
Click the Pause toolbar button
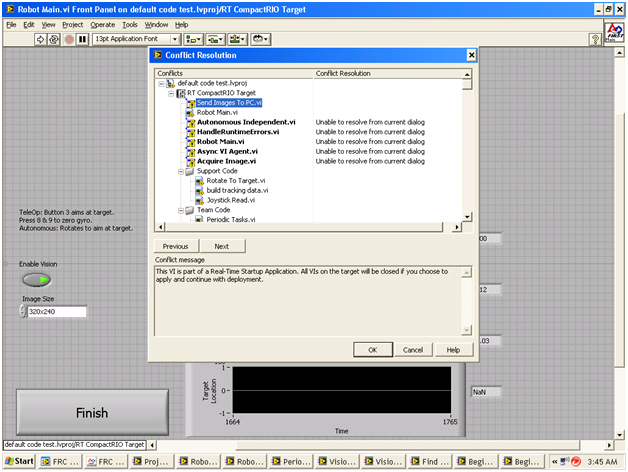pyautogui.click(x=83, y=39)
